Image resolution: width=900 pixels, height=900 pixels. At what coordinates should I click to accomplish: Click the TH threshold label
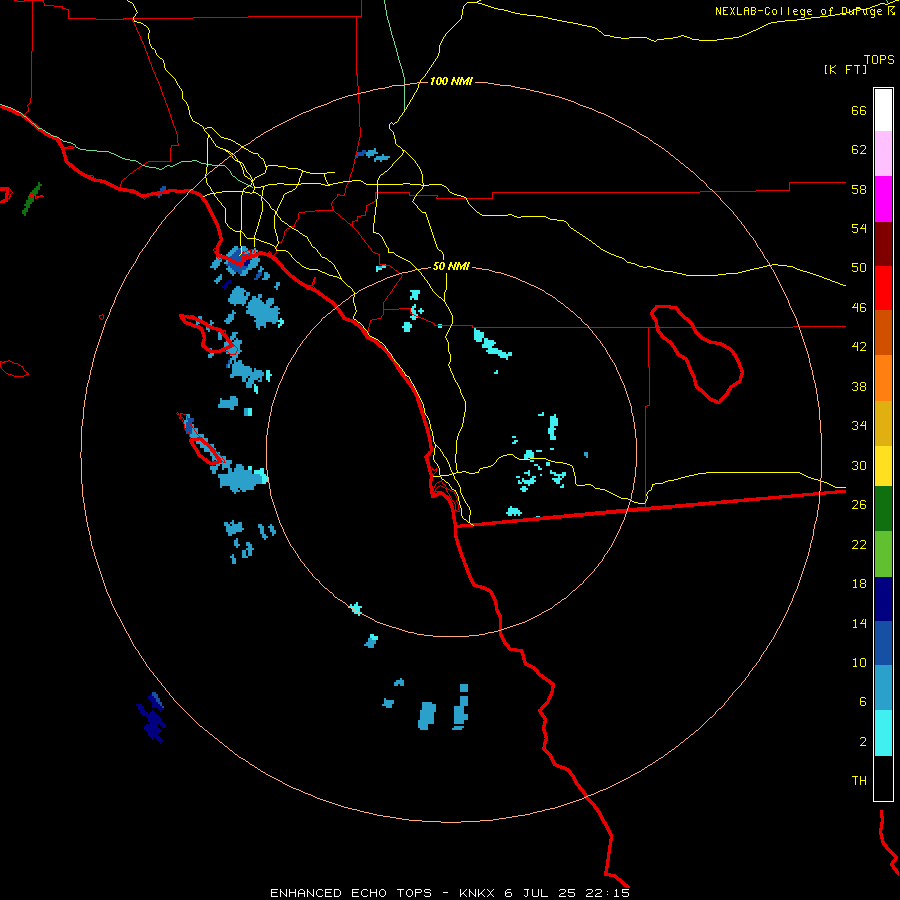pos(859,781)
